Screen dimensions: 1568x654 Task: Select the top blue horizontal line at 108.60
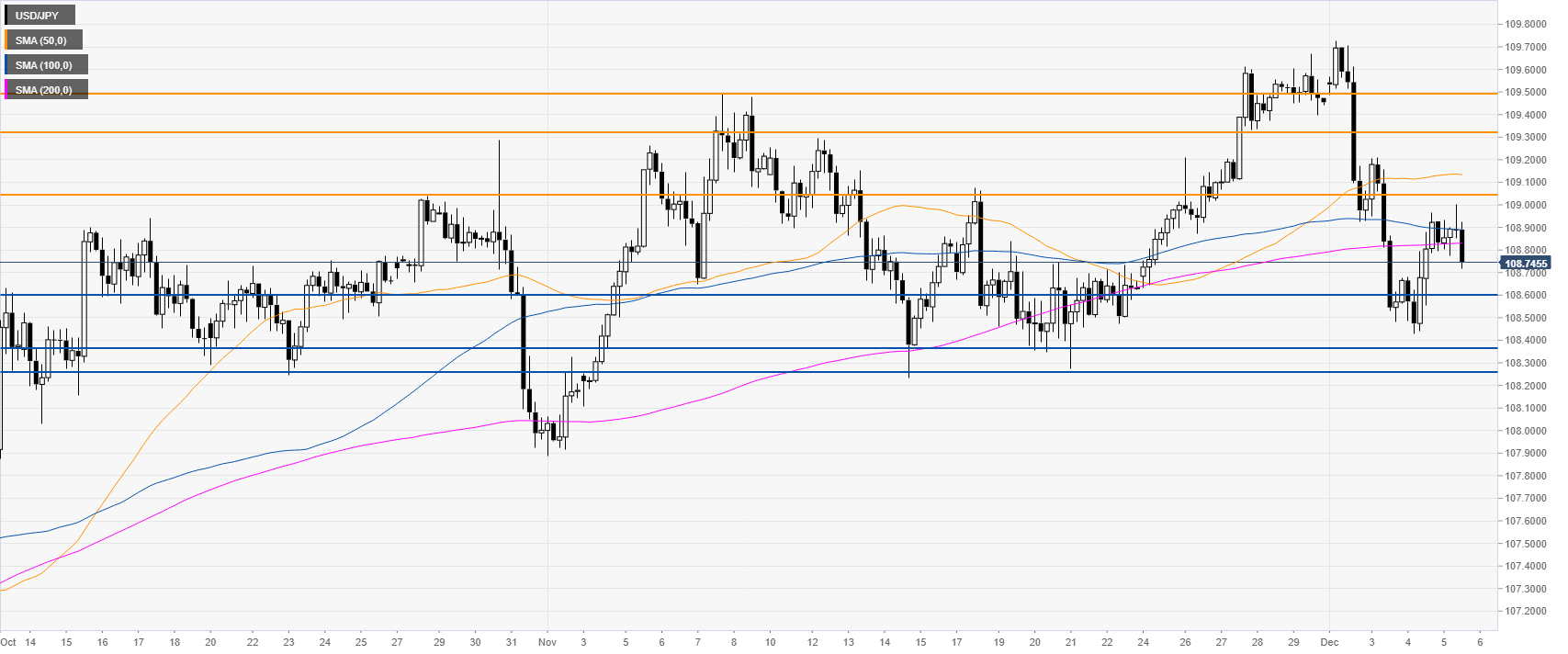[x=735, y=295]
